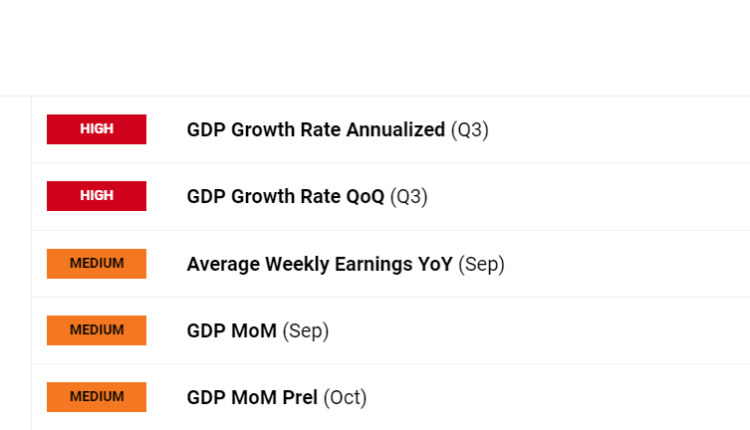The image size is (750, 430).
Task: Click HIGH badge beside GDP Growth Rate Annualized
Action: click(96, 129)
